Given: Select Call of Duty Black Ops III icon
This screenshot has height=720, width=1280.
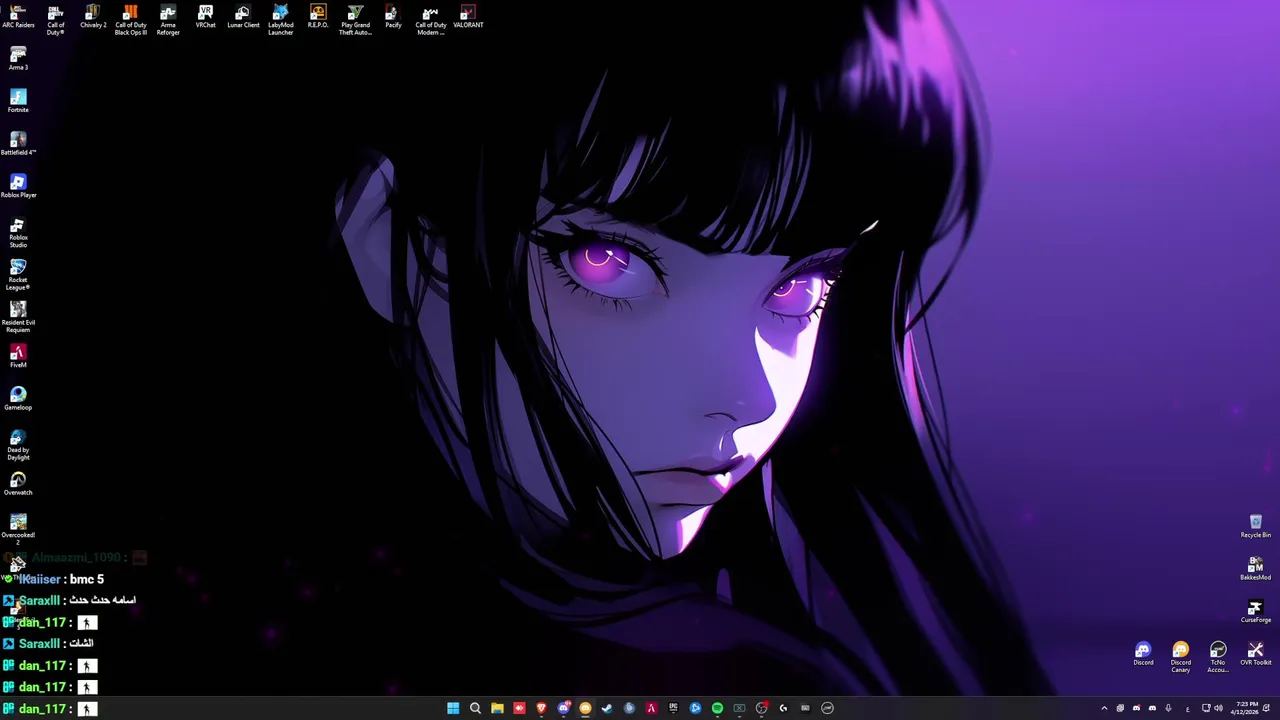Looking at the screenshot, I should 130,20.
